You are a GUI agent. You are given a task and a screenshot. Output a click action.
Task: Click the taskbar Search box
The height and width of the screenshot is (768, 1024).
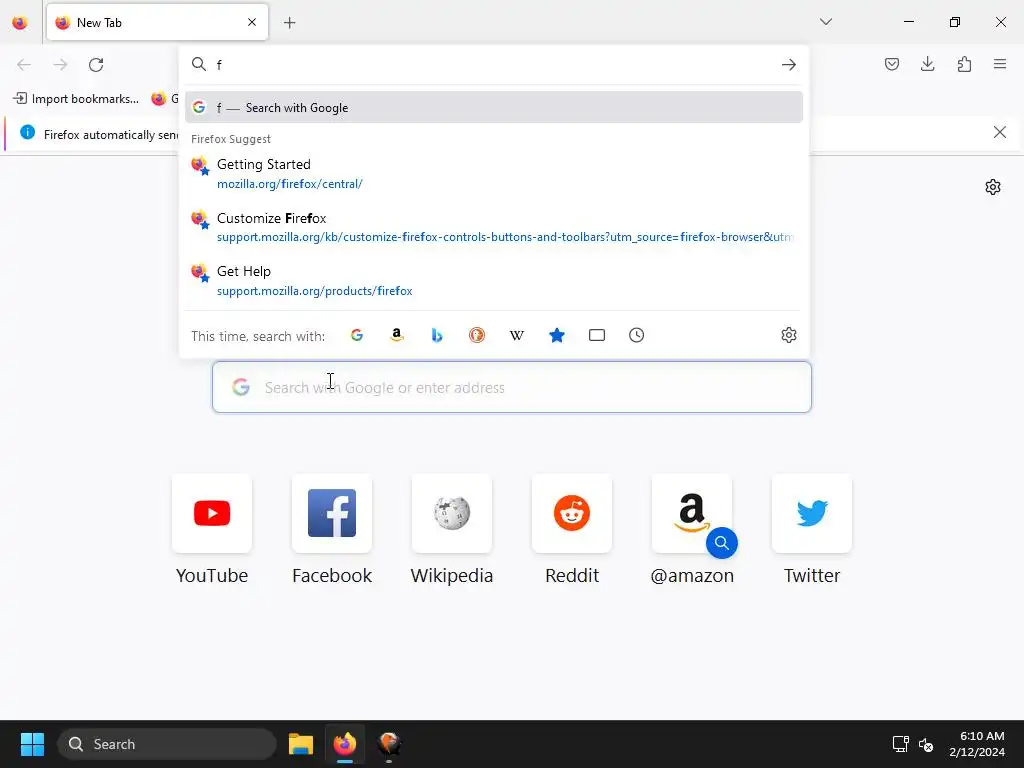[x=167, y=744]
